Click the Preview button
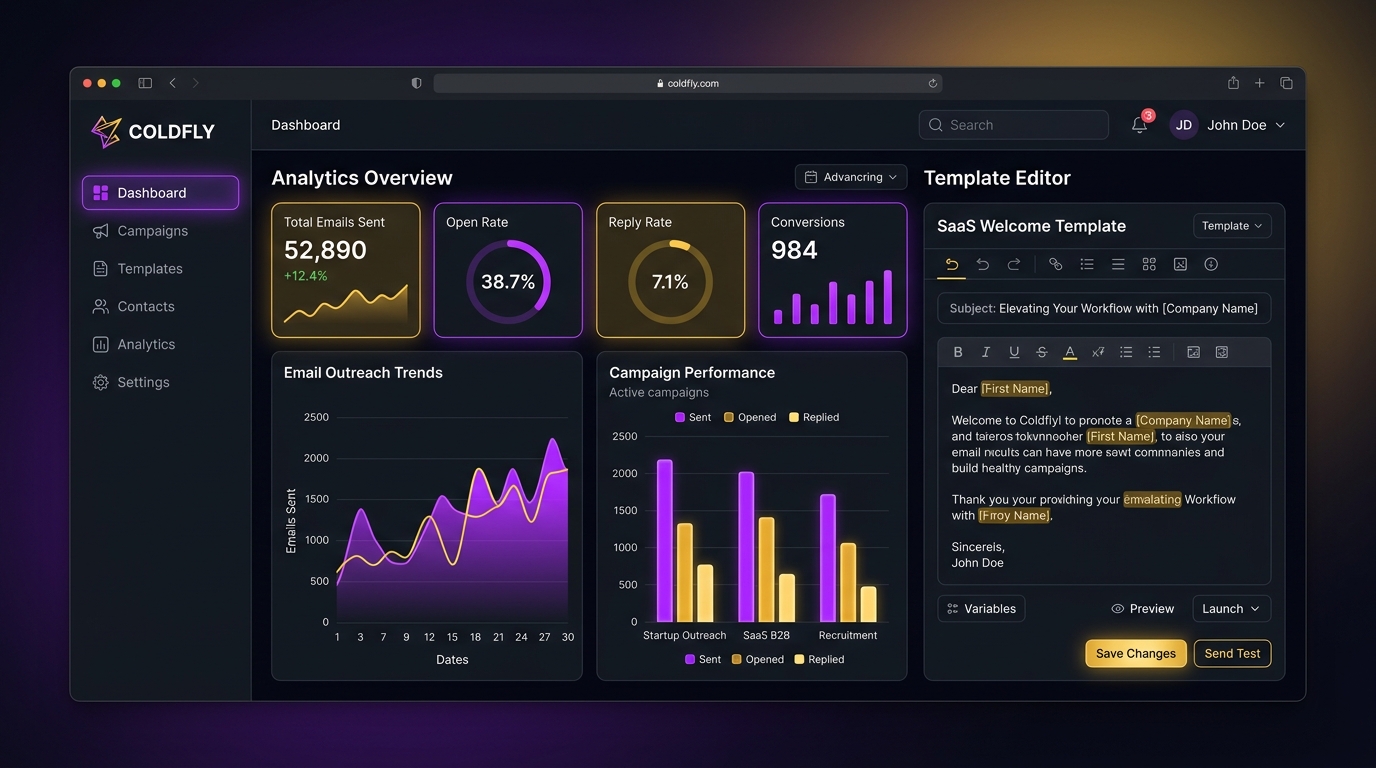 click(1143, 608)
